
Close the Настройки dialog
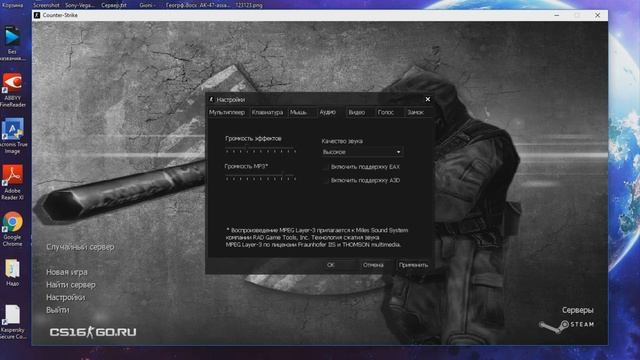pyautogui.click(x=428, y=99)
